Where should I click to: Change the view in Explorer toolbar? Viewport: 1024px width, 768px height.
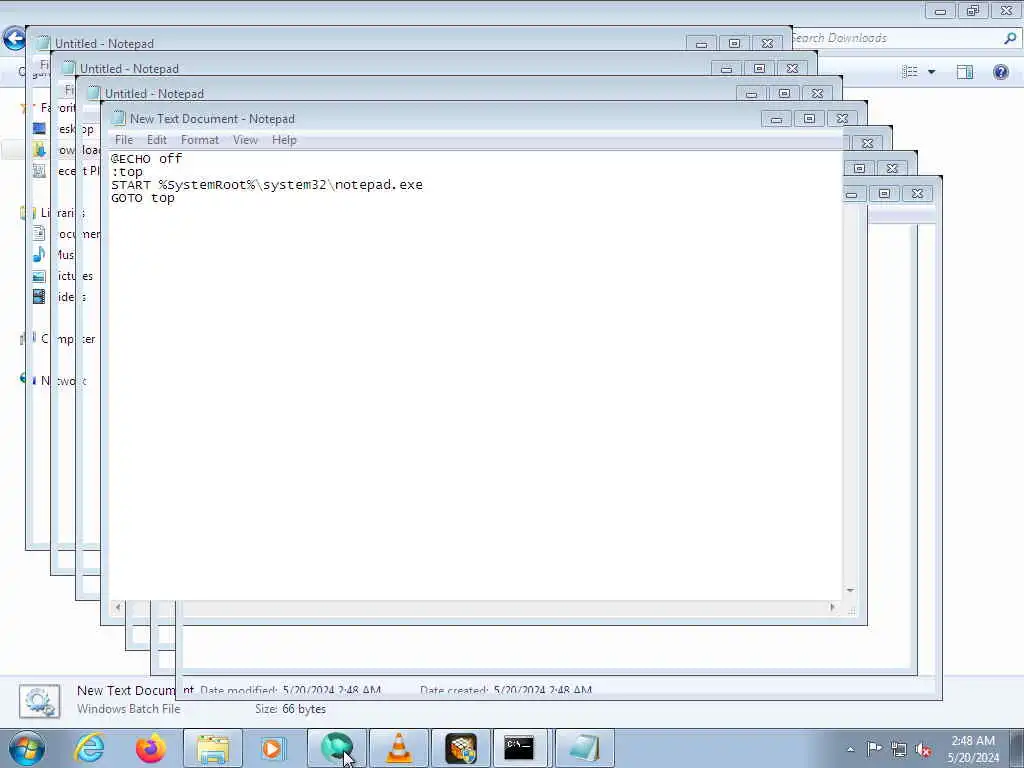click(910, 72)
